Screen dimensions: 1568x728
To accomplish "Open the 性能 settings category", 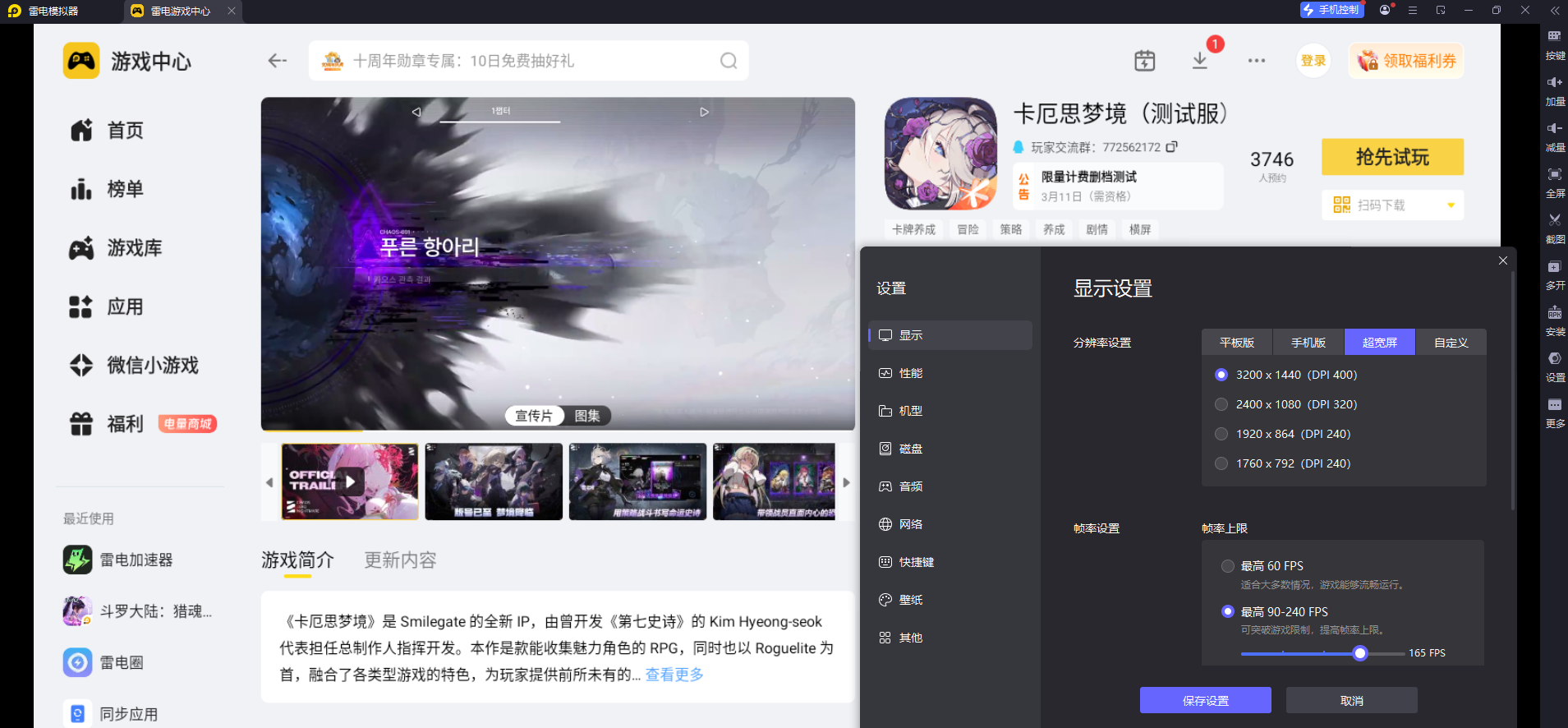I will [950, 373].
